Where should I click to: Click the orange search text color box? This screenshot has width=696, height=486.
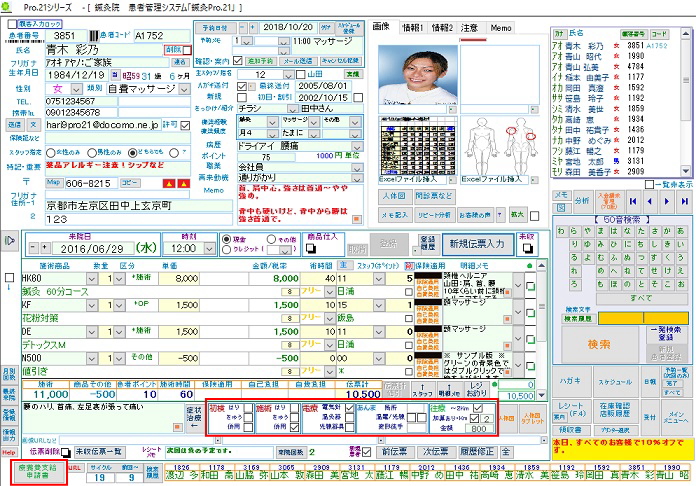(x=642, y=318)
